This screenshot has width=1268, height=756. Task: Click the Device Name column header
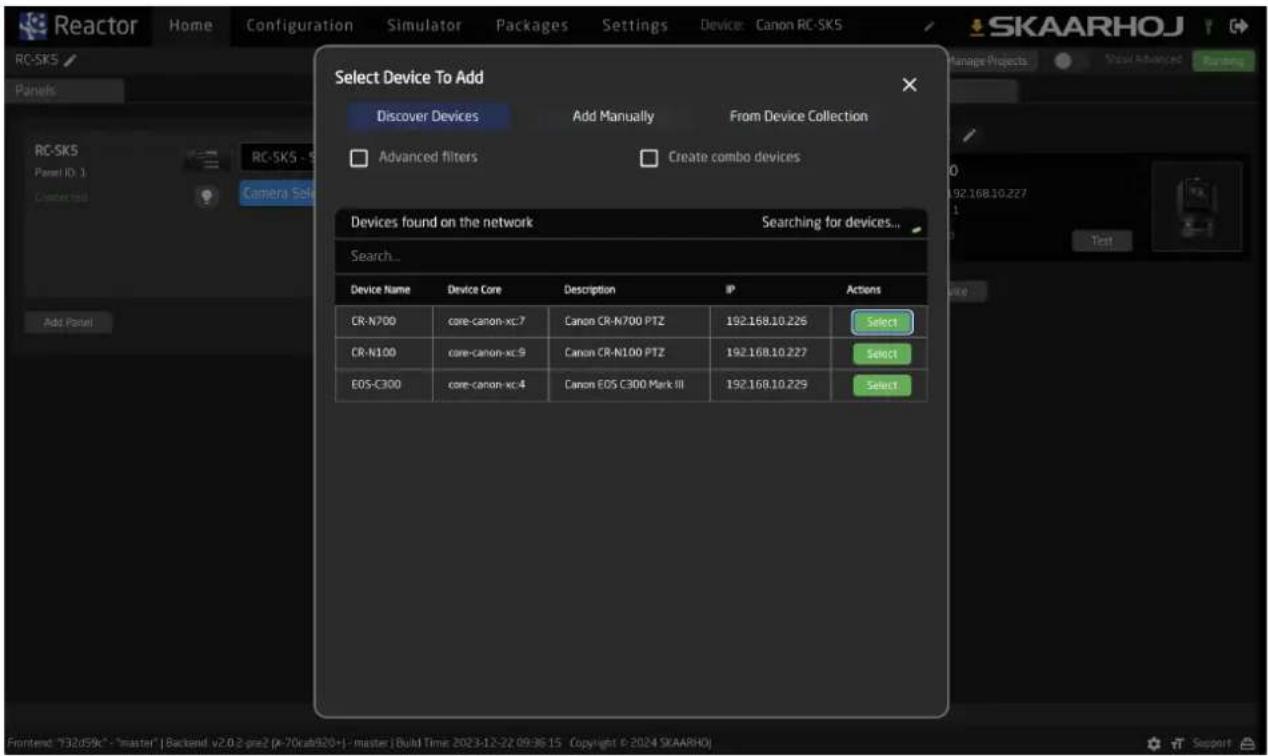(x=381, y=290)
